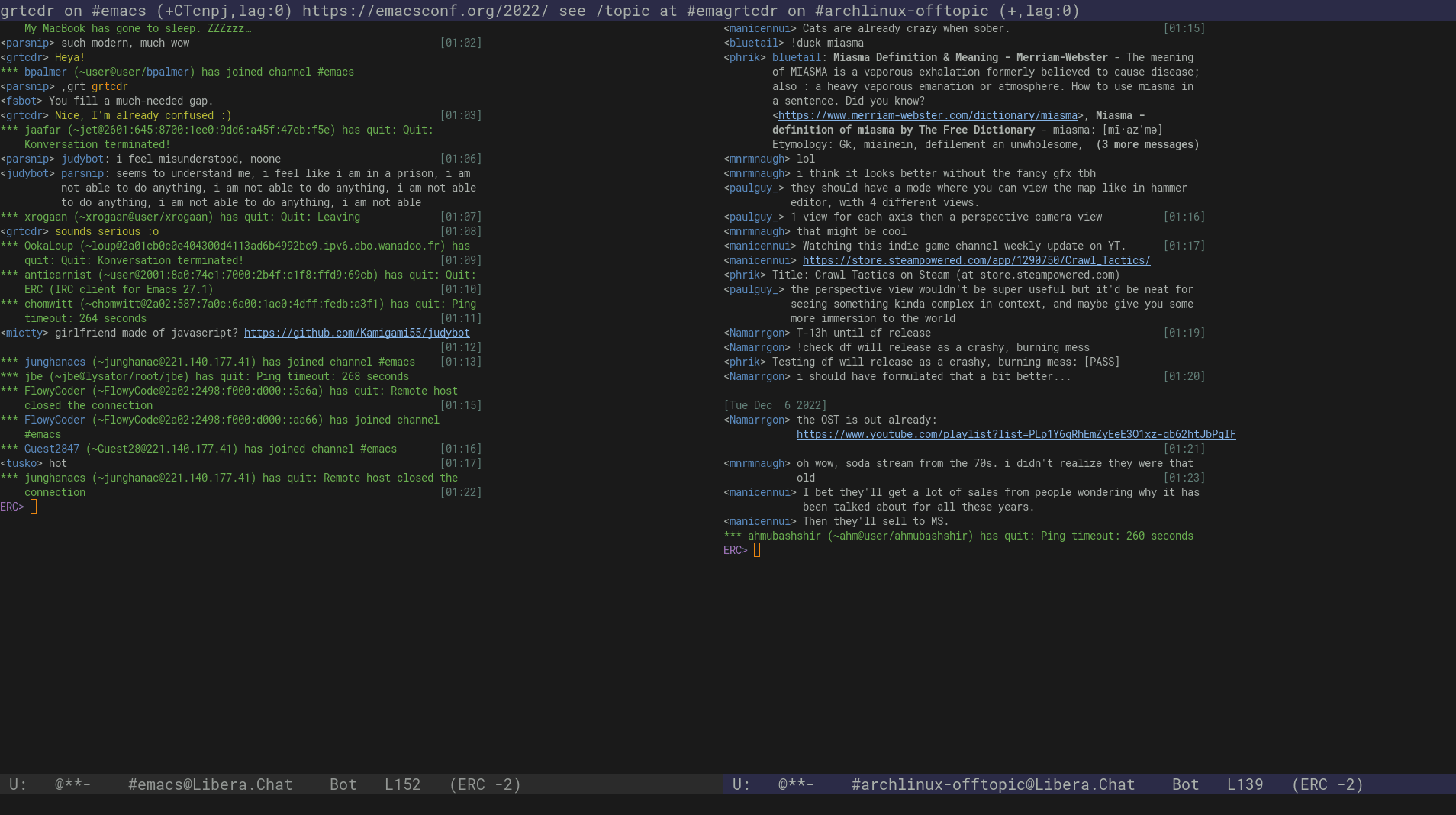Click the [01:23] timestamp in #archlinux-offtopic window
The image size is (1456, 815).
coord(1184,478)
